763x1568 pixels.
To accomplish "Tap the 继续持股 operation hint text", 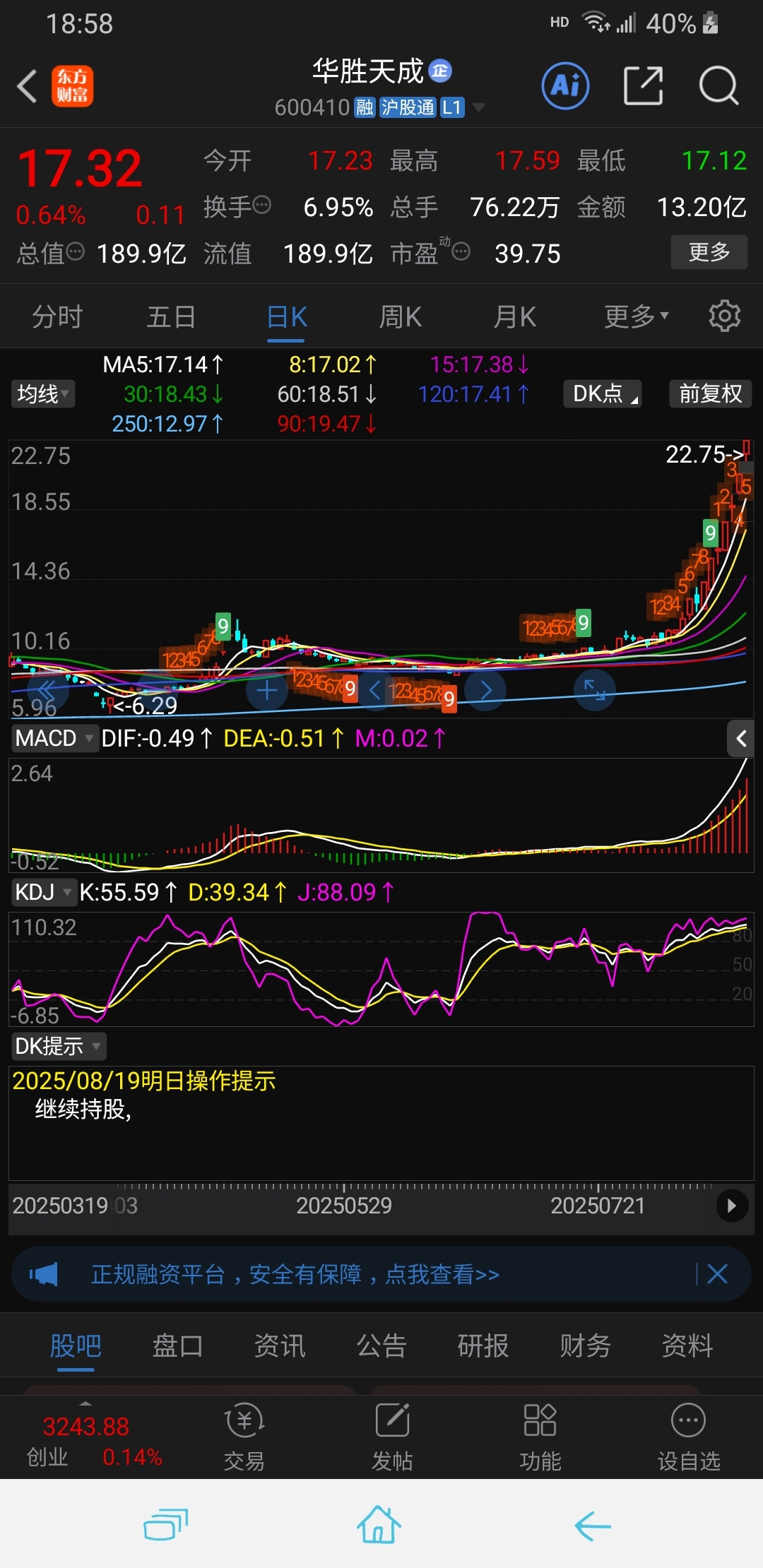I will [x=83, y=1109].
